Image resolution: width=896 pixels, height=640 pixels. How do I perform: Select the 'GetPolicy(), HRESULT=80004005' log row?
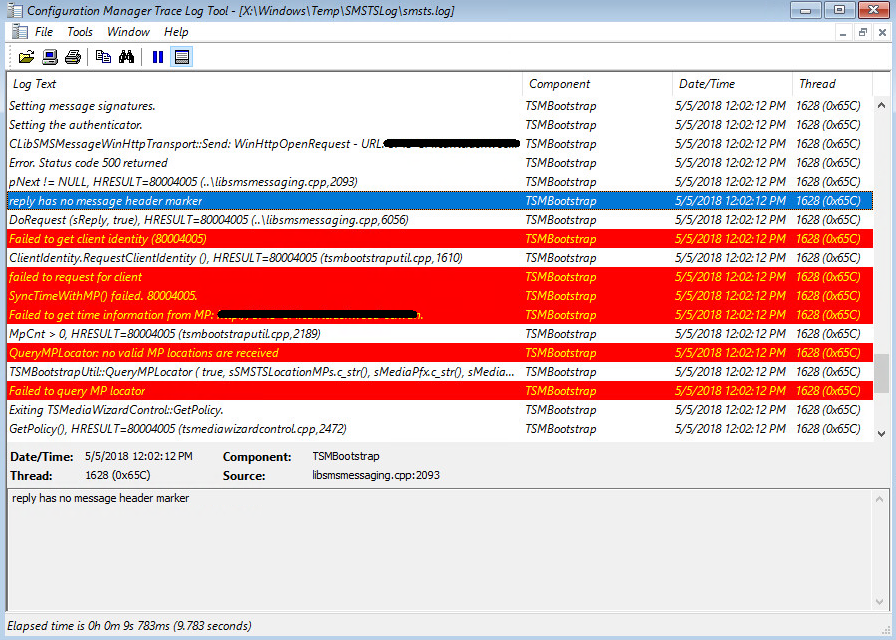[440, 429]
